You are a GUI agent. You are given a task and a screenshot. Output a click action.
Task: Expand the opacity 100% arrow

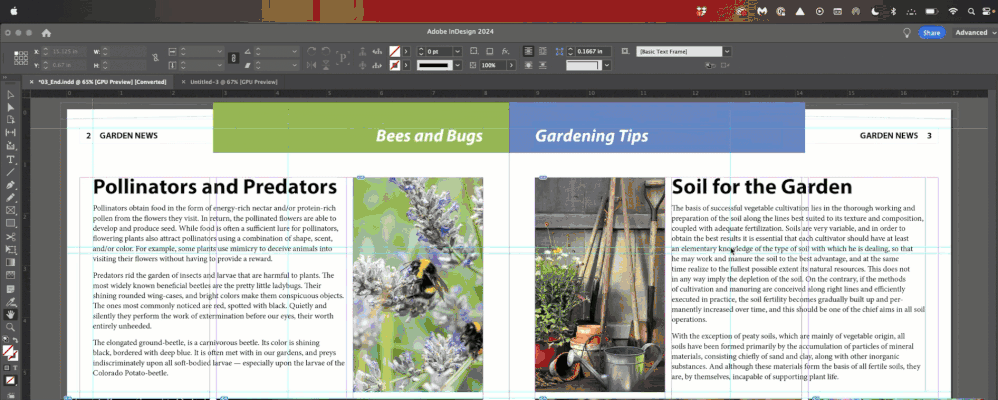pyautogui.click(x=510, y=65)
